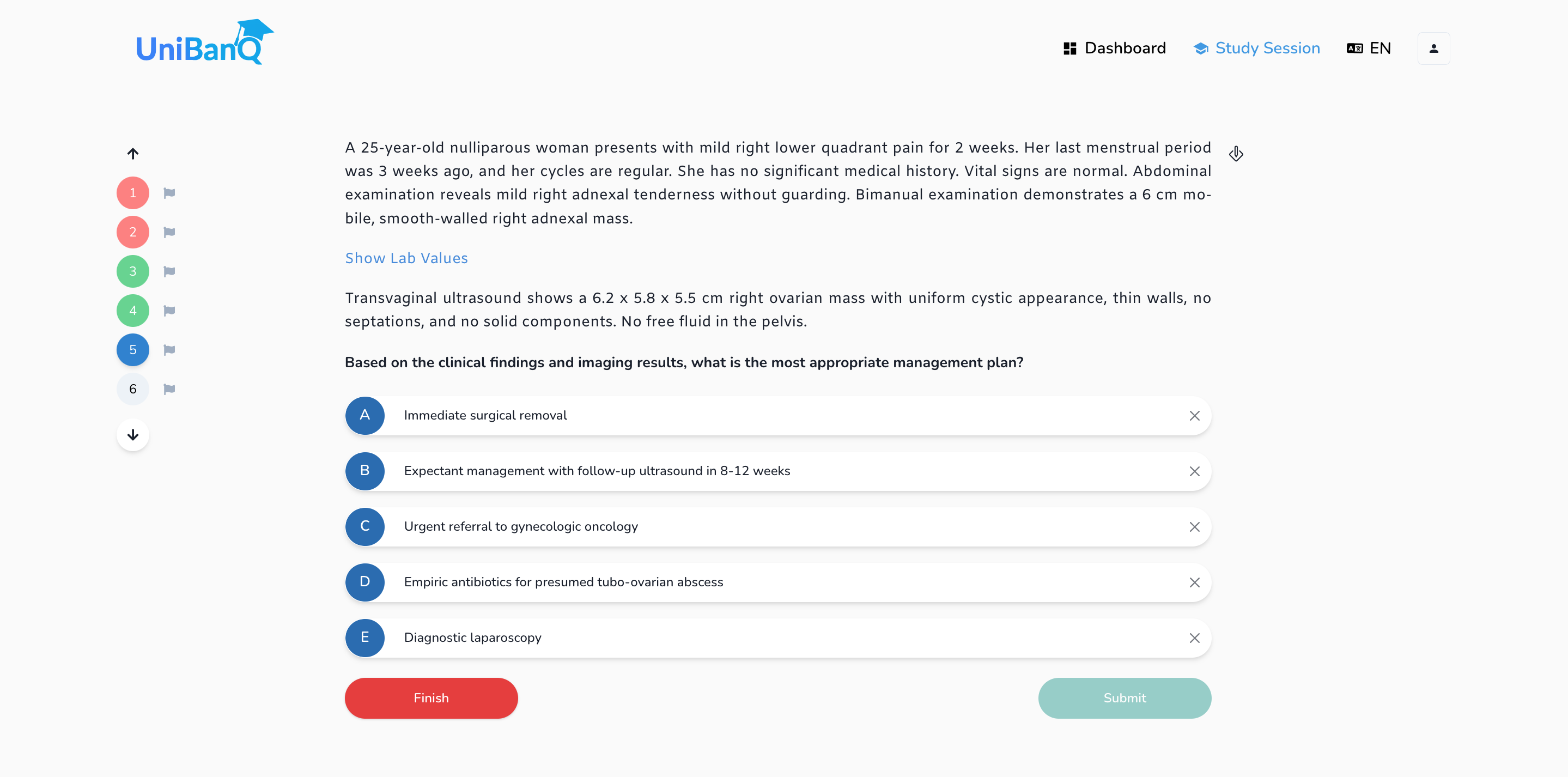1568x777 pixels.
Task: Expand Show Lab Values
Action: pyautogui.click(x=406, y=258)
